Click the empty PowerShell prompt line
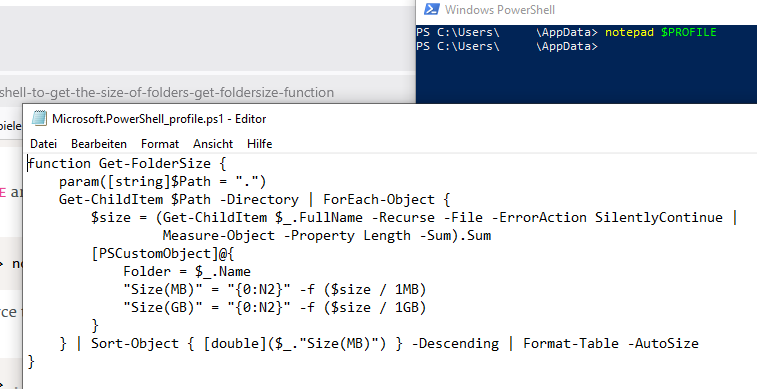Screen dimensions: 757x389 tap(507, 46)
